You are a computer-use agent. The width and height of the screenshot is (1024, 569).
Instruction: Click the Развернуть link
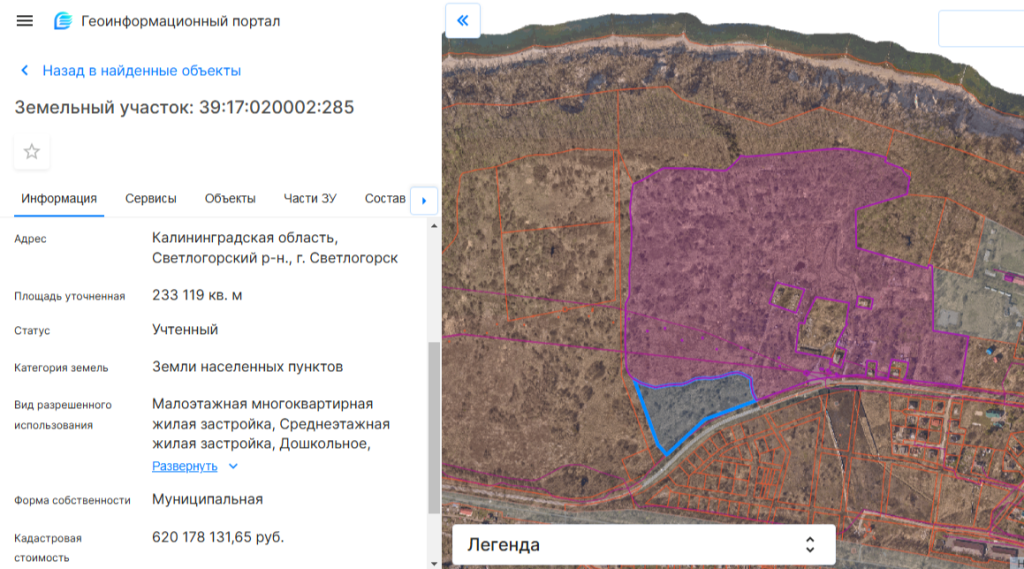[184, 466]
